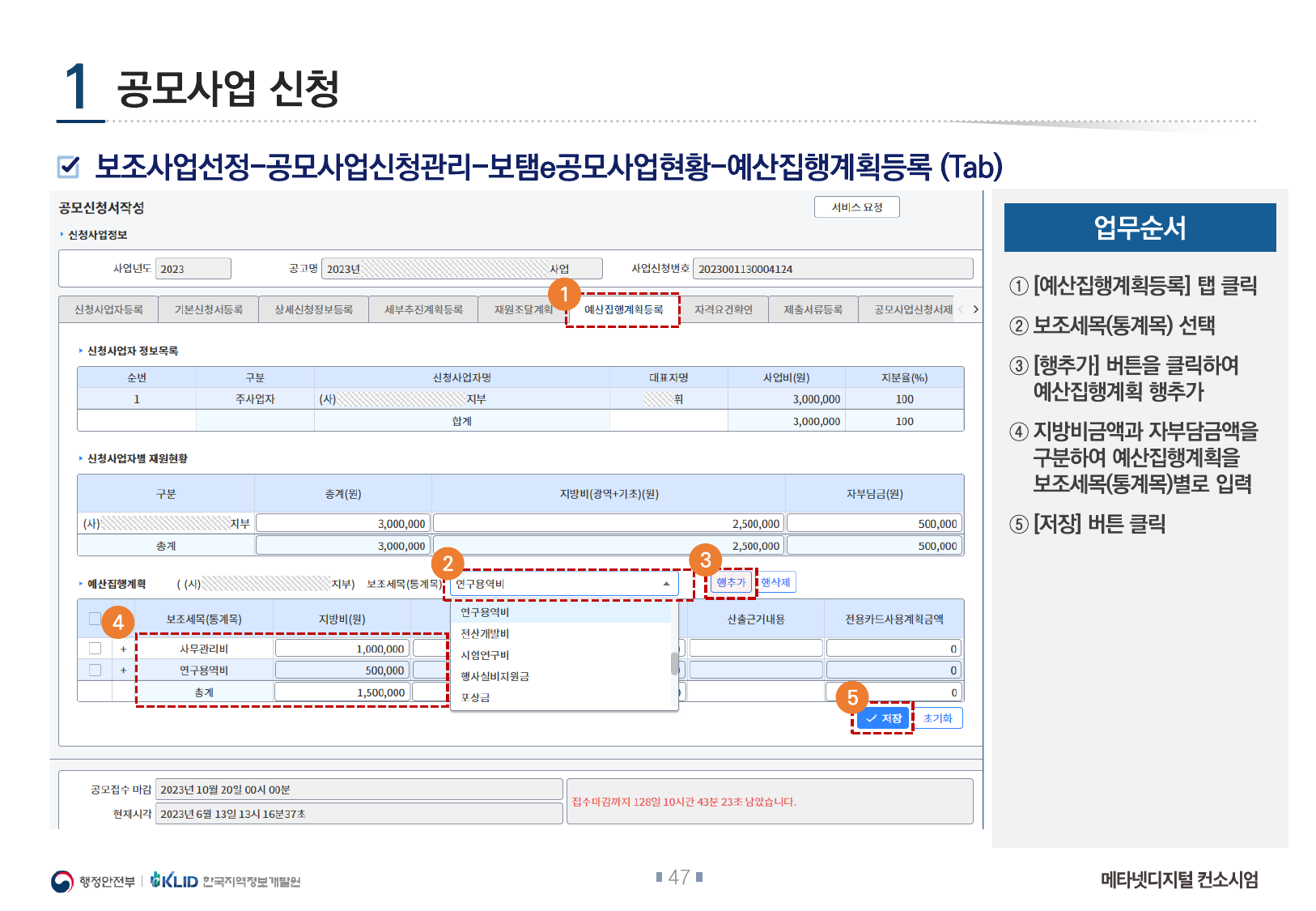Screen dimensions: 1316x911
Task: Toggle the select-all checkbox in table header
Action: click(95, 619)
